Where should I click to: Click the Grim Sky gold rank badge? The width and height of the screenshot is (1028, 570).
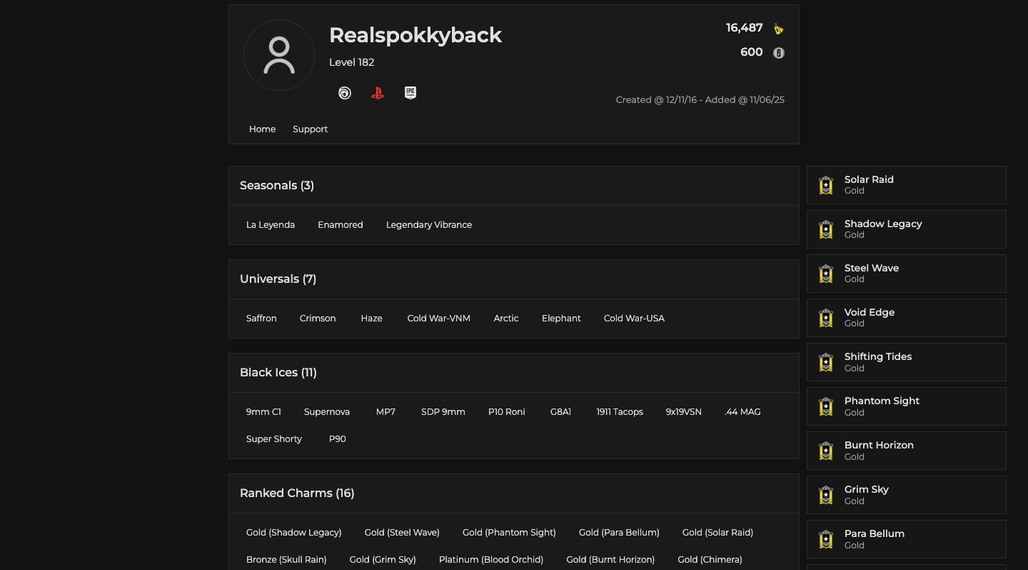pos(826,495)
